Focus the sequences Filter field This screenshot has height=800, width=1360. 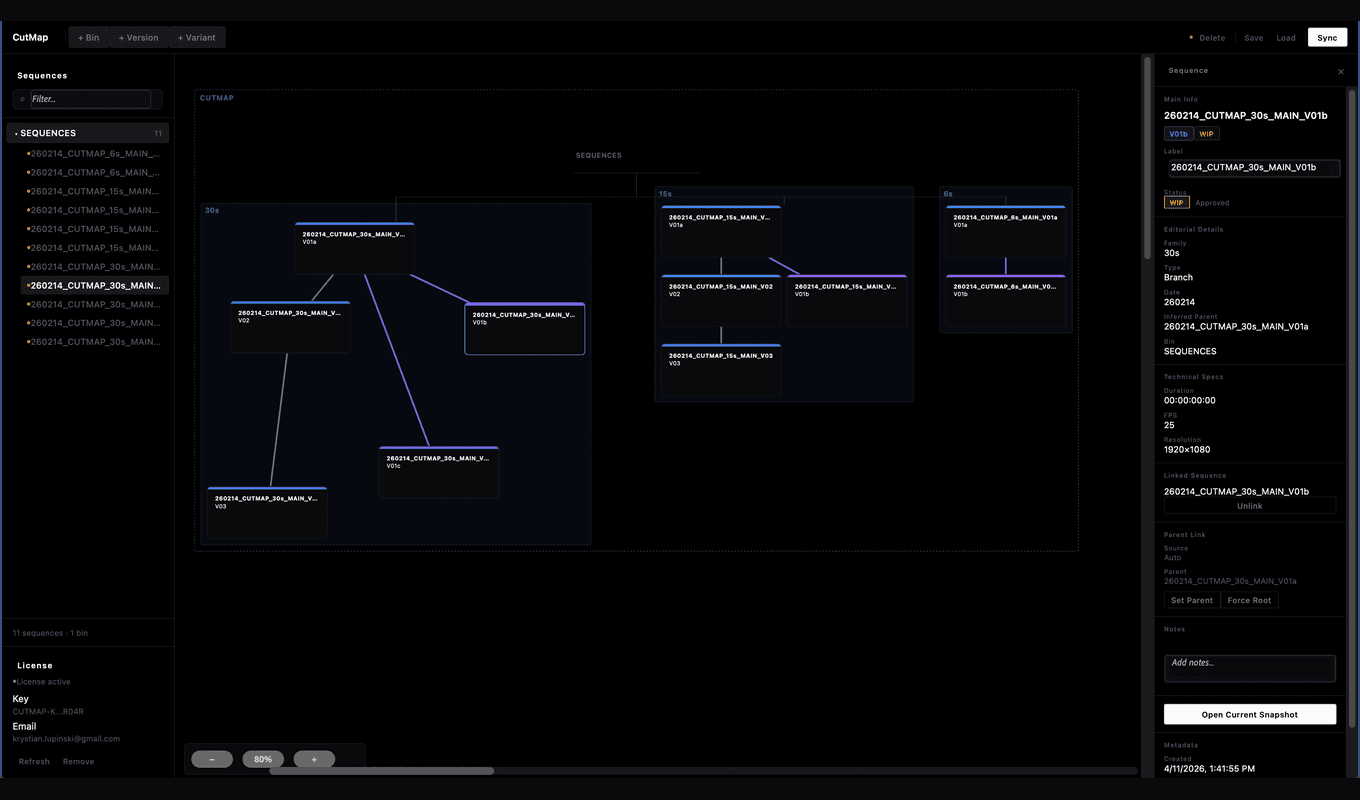(x=90, y=99)
